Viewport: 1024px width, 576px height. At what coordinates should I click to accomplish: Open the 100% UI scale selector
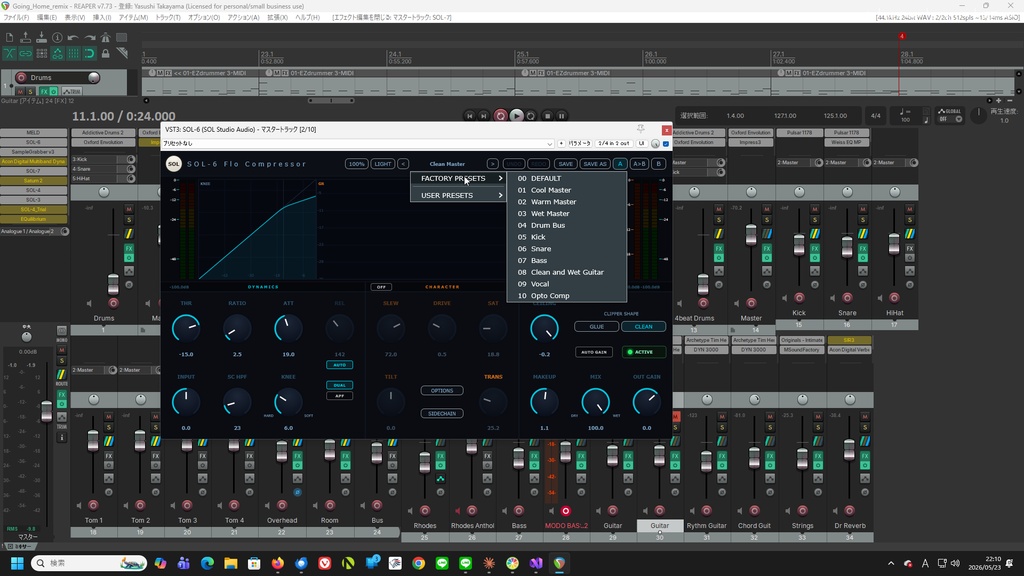point(356,164)
